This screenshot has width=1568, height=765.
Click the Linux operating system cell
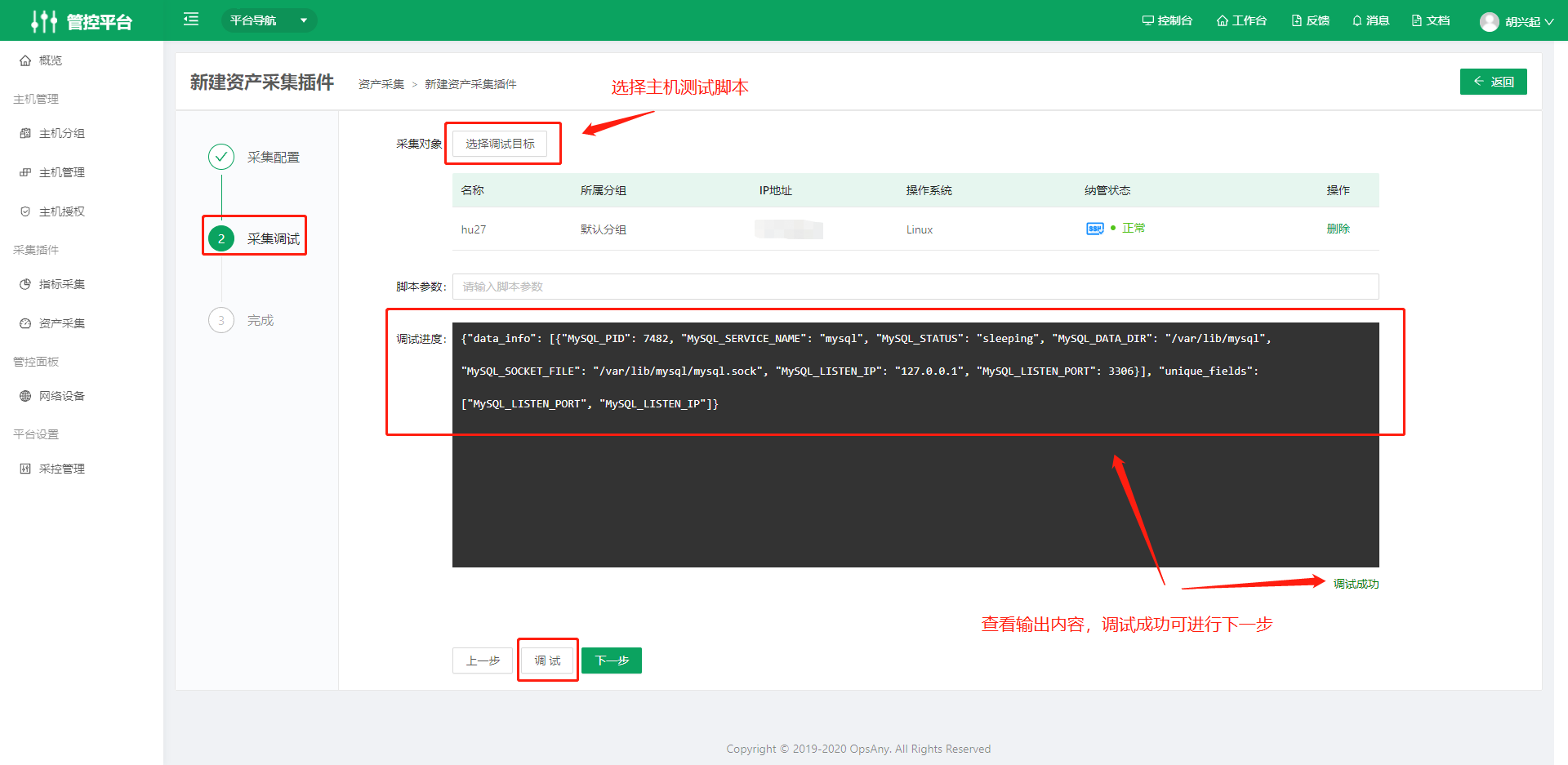pyautogui.click(x=920, y=229)
